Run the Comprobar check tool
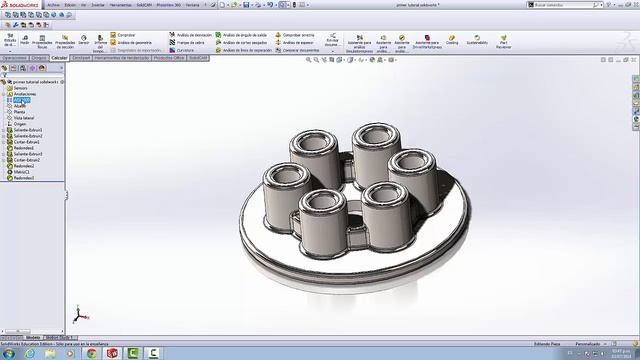The width and height of the screenshot is (640, 360). [x=122, y=35]
